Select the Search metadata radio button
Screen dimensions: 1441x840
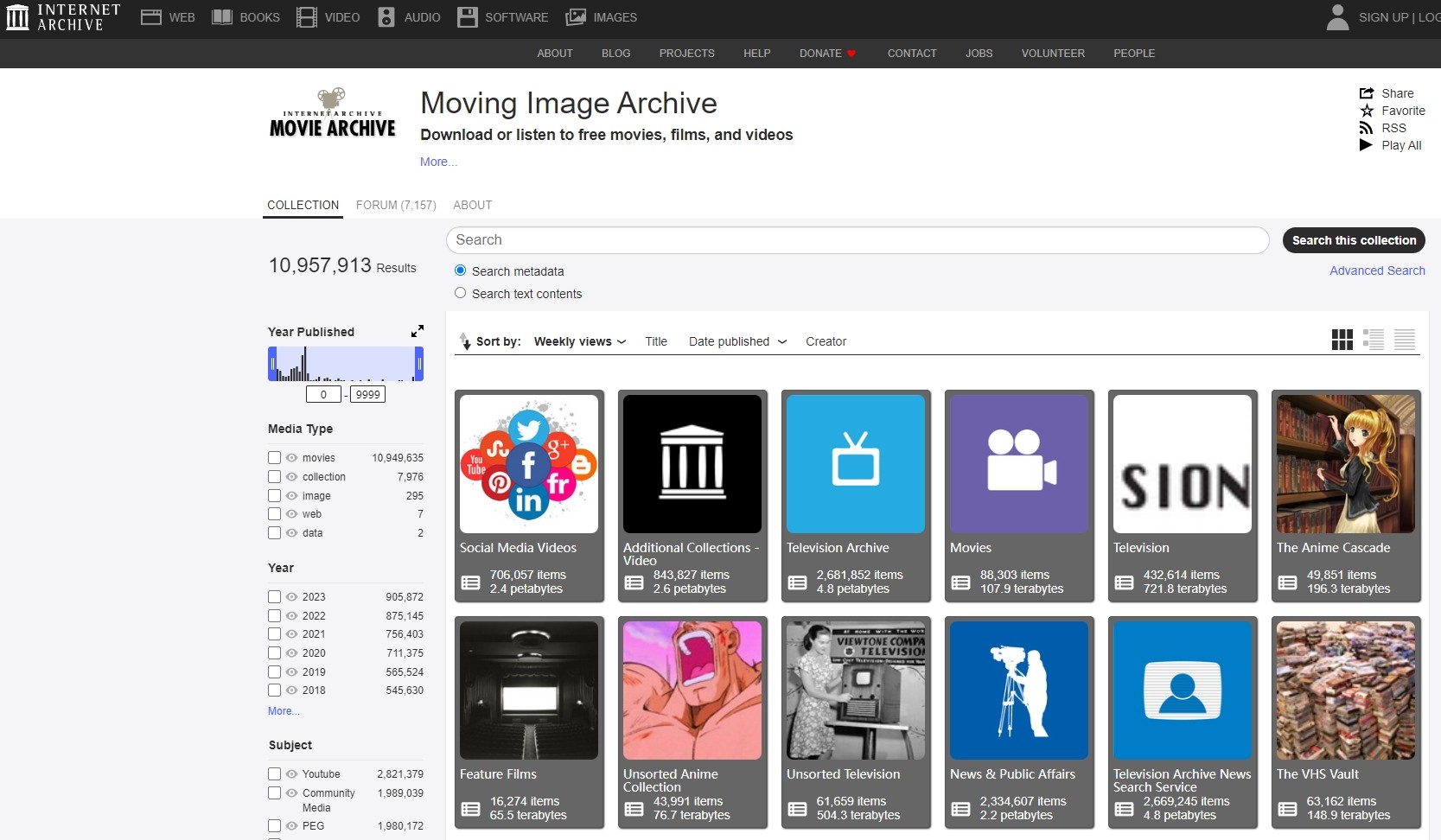(x=460, y=270)
